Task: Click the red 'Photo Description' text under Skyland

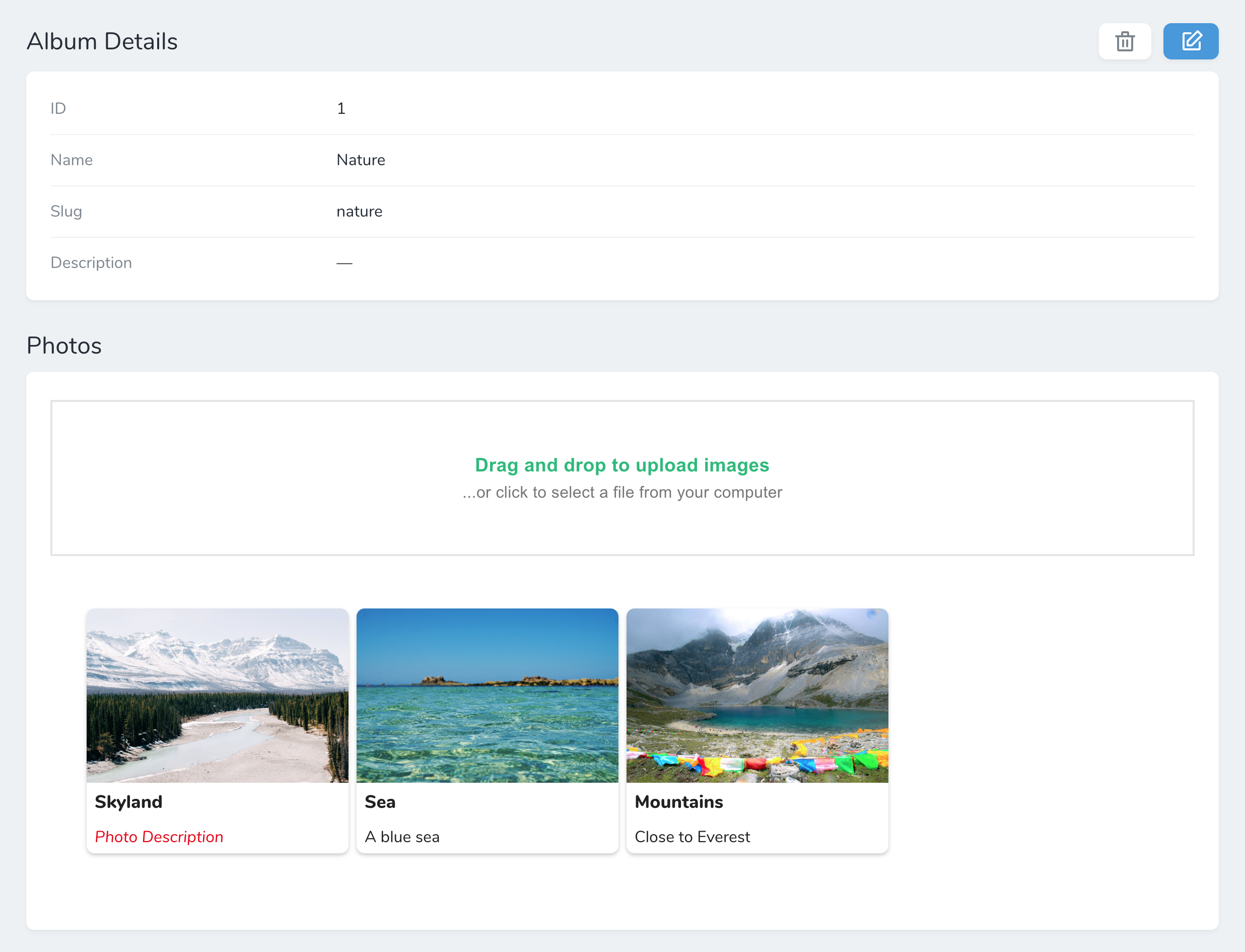Action: [159, 837]
